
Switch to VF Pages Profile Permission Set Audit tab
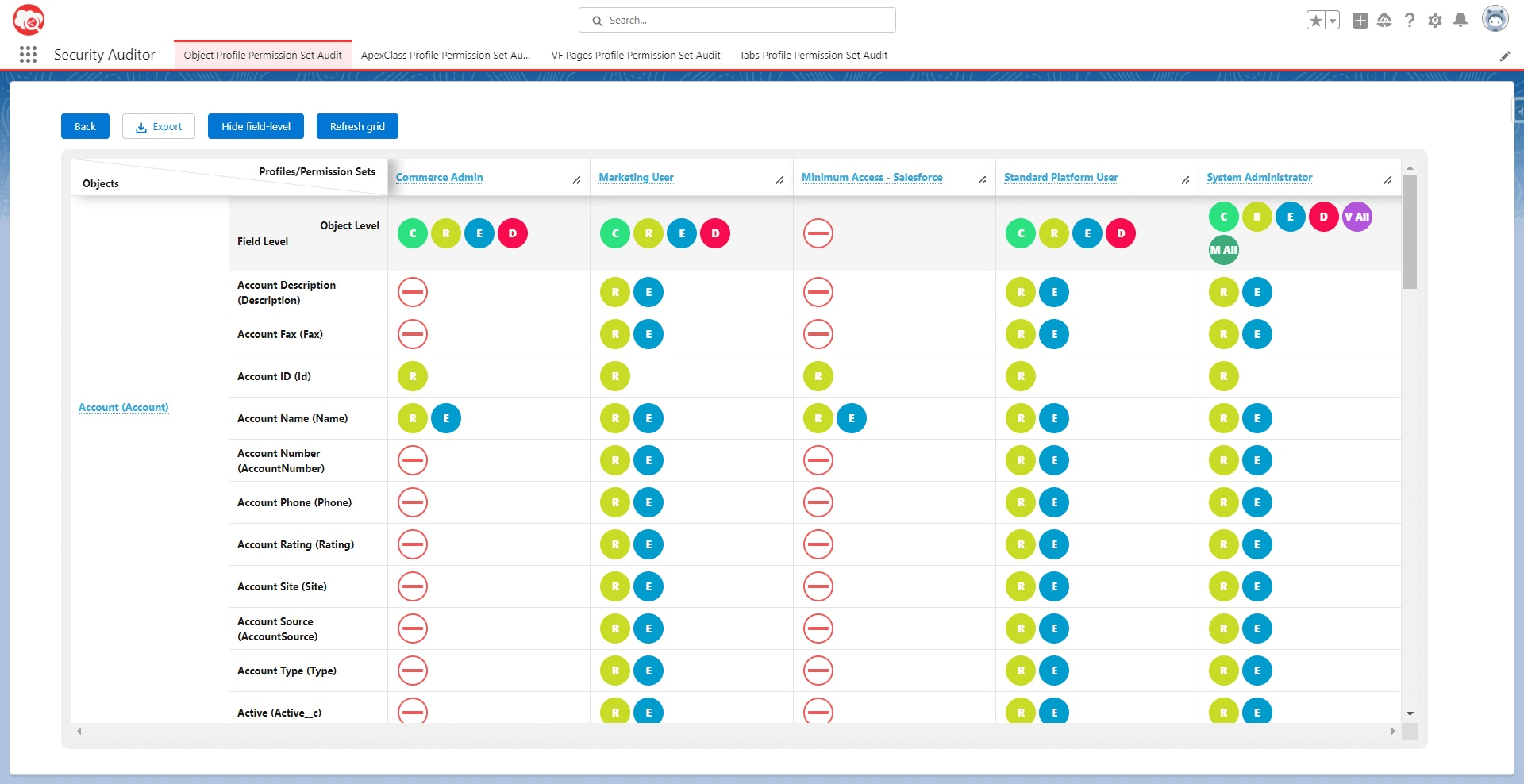(636, 55)
